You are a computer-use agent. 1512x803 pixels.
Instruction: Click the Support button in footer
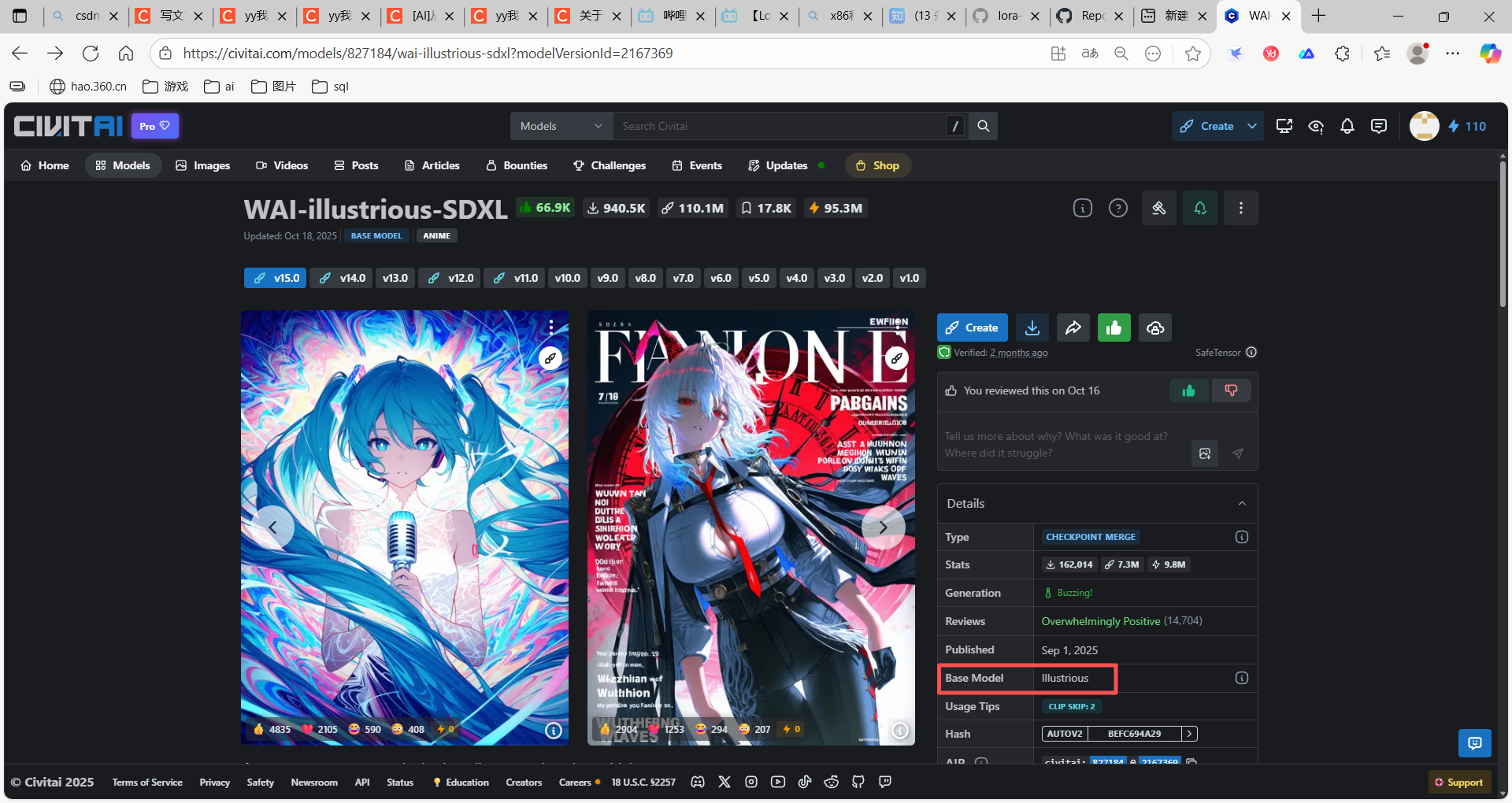[x=1459, y=782]
